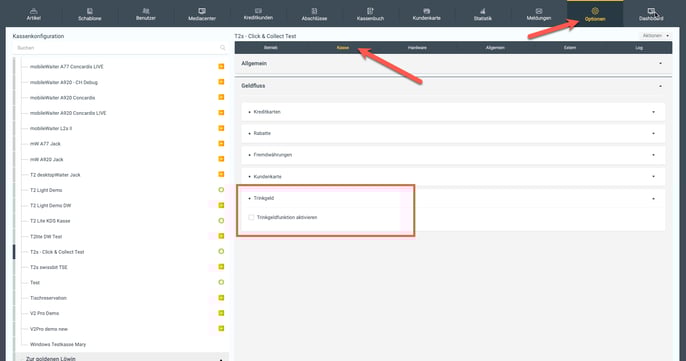Viewport: 686px width, 361px height.
Task: Click green circle status for T2 Lite KDS Kasse
Action: pyautogui.click(x=221, y=221)
